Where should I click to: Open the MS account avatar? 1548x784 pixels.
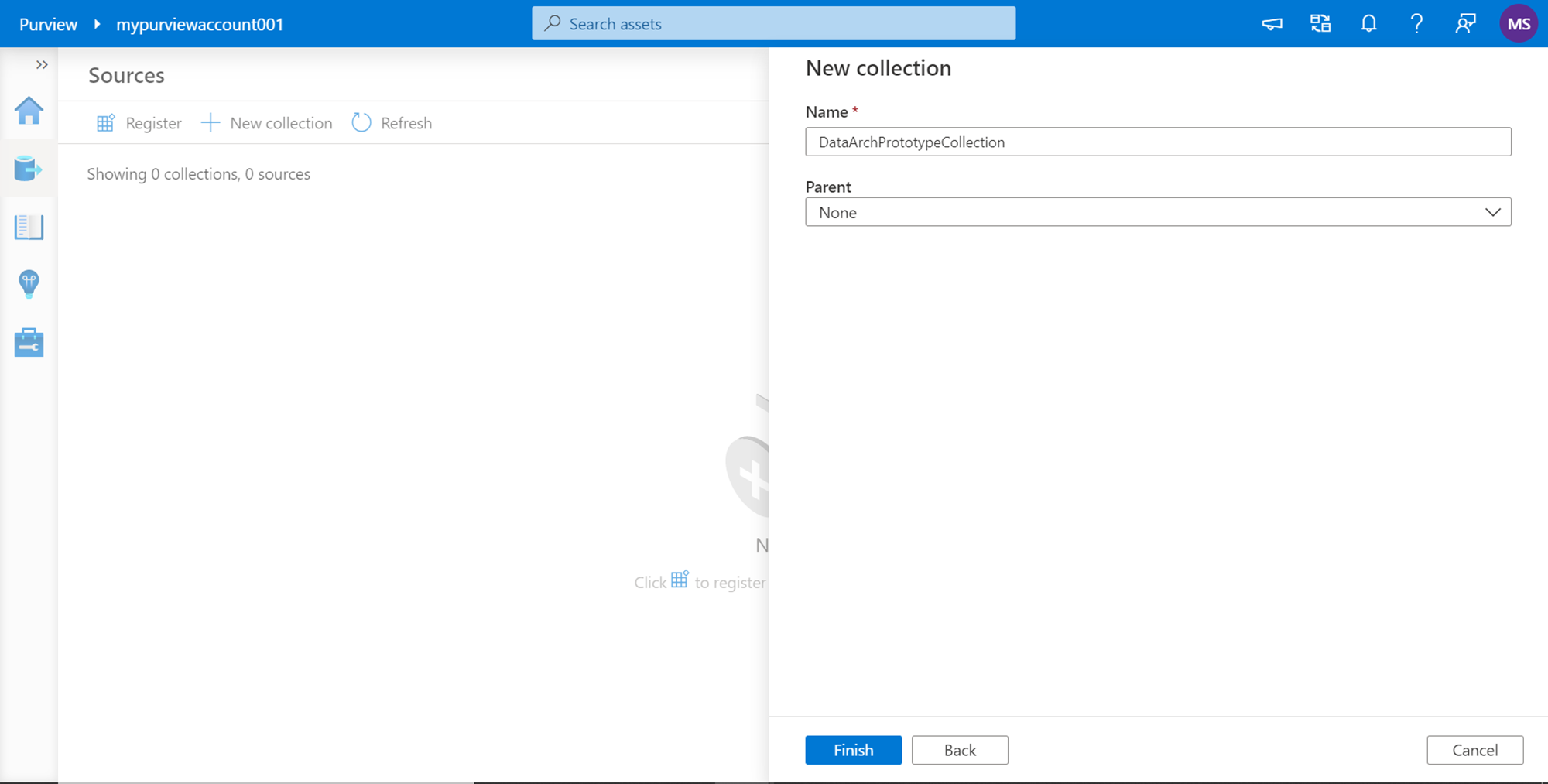tap(1518, 24)
